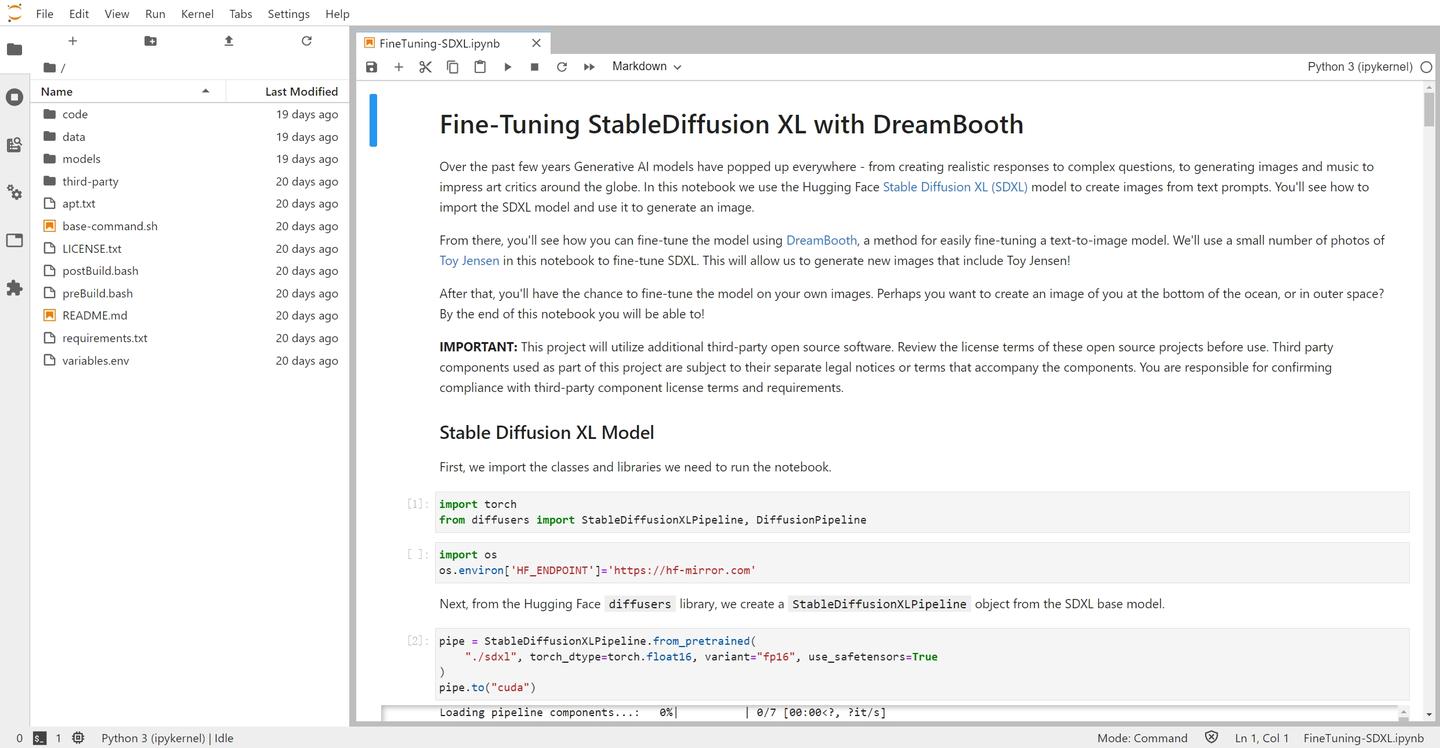This screenshot has height=748, width=1440.
Task: Save the notebook with the disk icon
Action: 371,66
